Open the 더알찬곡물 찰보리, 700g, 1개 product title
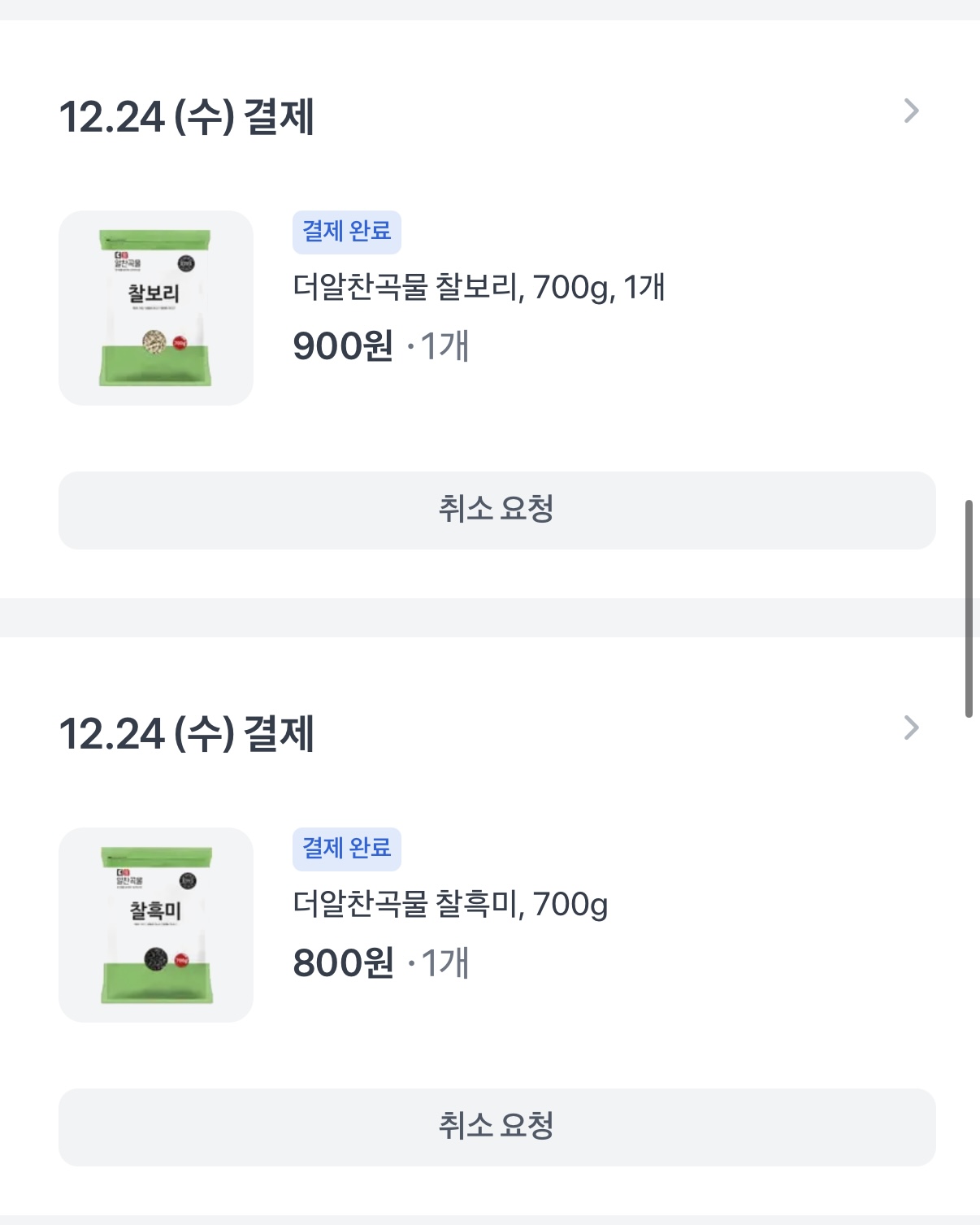 click(479, 287)
